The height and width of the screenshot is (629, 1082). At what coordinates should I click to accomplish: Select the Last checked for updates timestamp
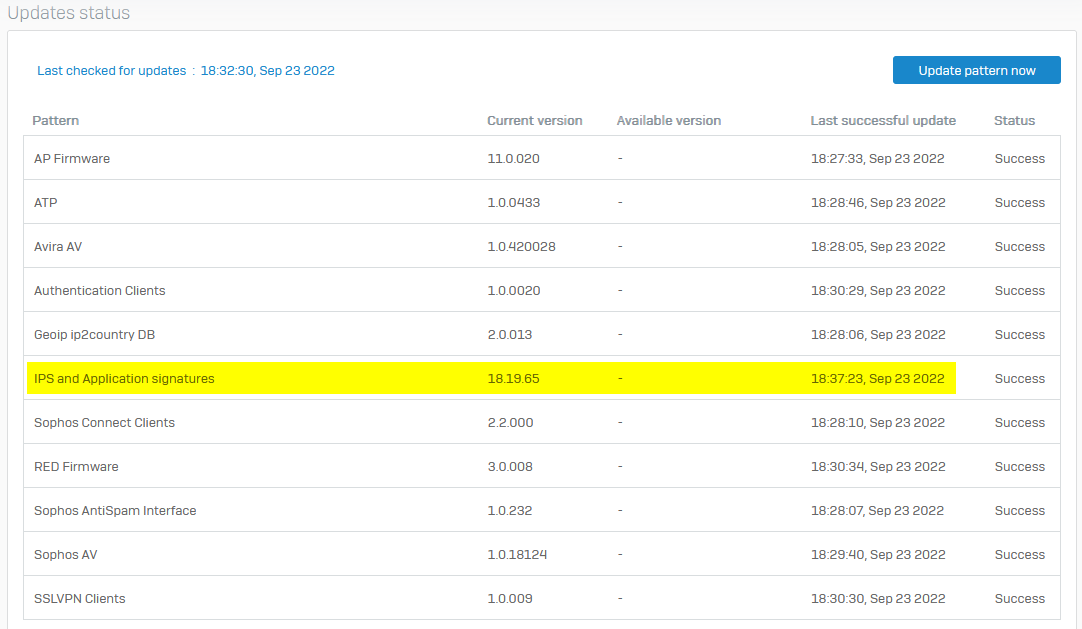(x=267, y=70)
